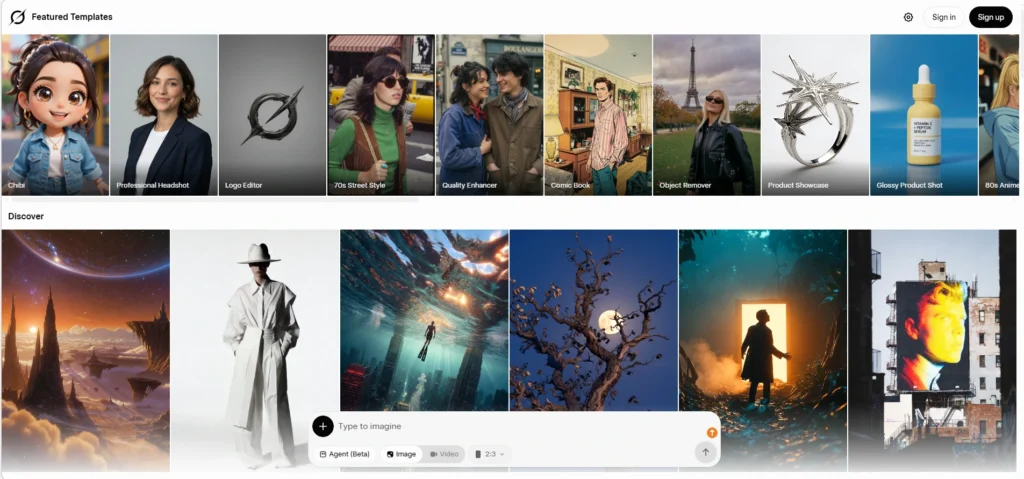Image resolution: width=1024 pixels, height=479 pixels.
Task: Open the Professional Headshot template
Action: [164, 115]
